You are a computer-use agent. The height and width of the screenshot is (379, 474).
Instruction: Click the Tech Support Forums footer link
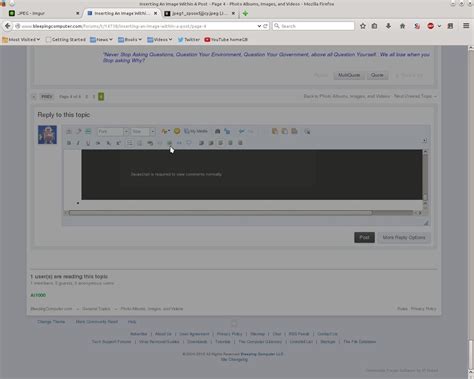112,342
